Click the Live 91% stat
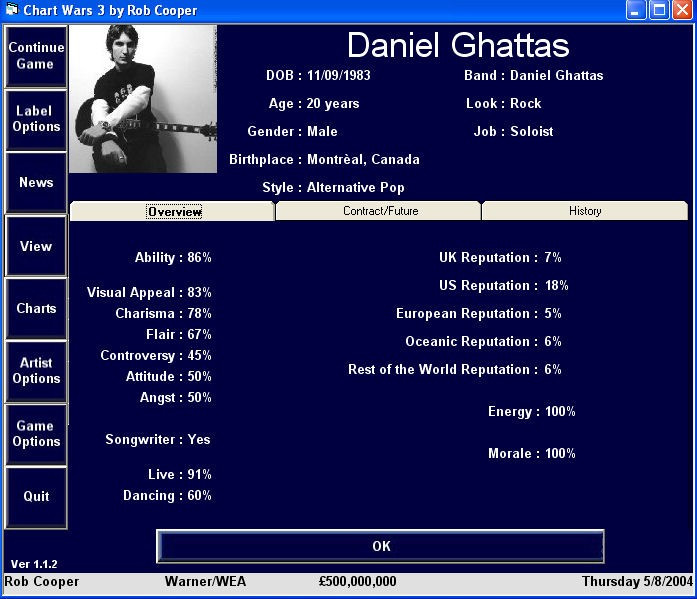Viewport: 697px width, 599px height. (180, 475)
